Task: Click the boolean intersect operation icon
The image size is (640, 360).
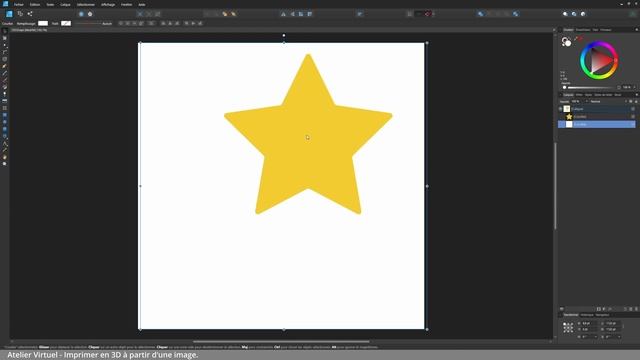Action: (x=498, y=14)
